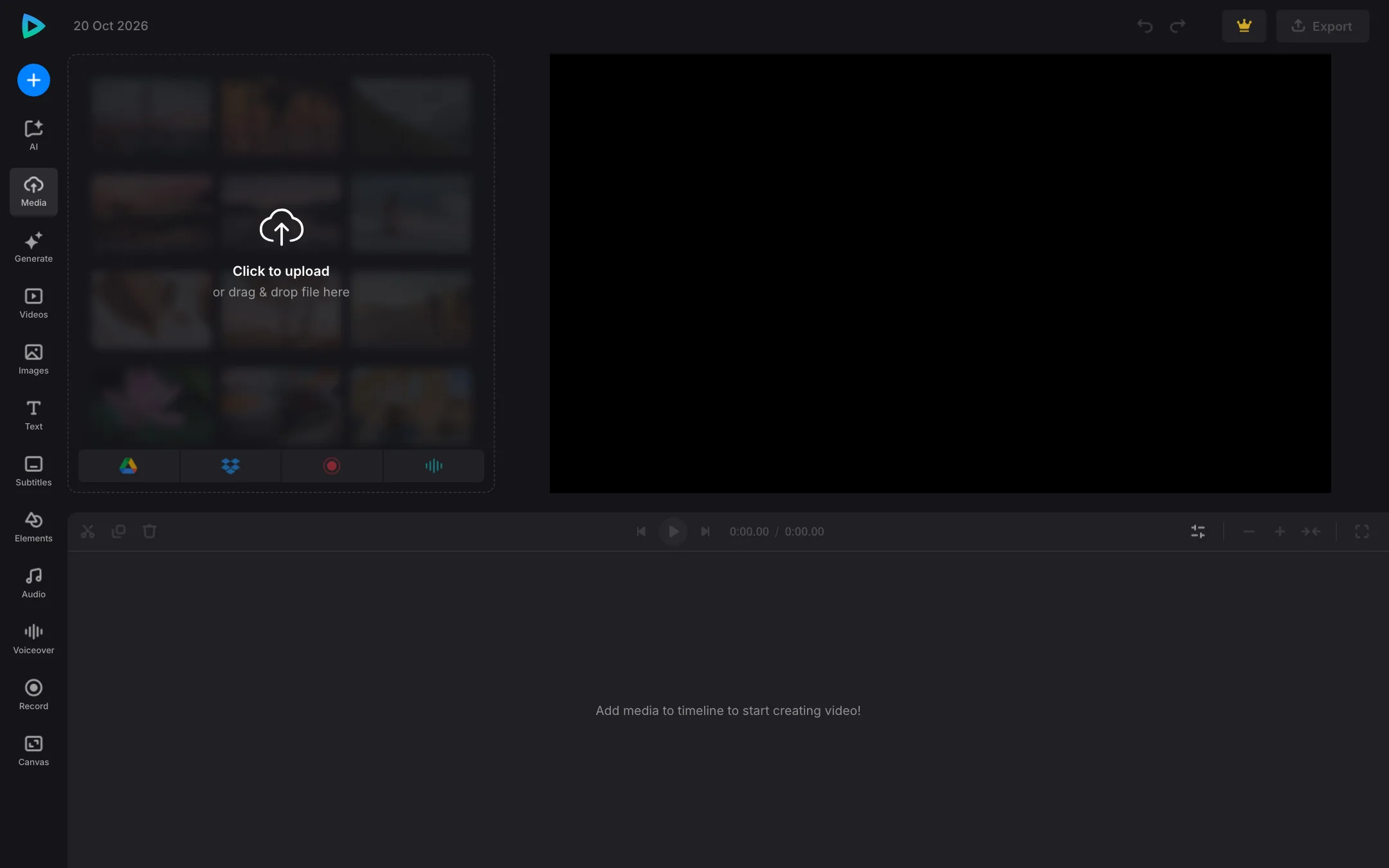The width and height of the screenshot is (1389, 868).
Task: Click the duplicate clip icon
Action: tap(118, 532)
